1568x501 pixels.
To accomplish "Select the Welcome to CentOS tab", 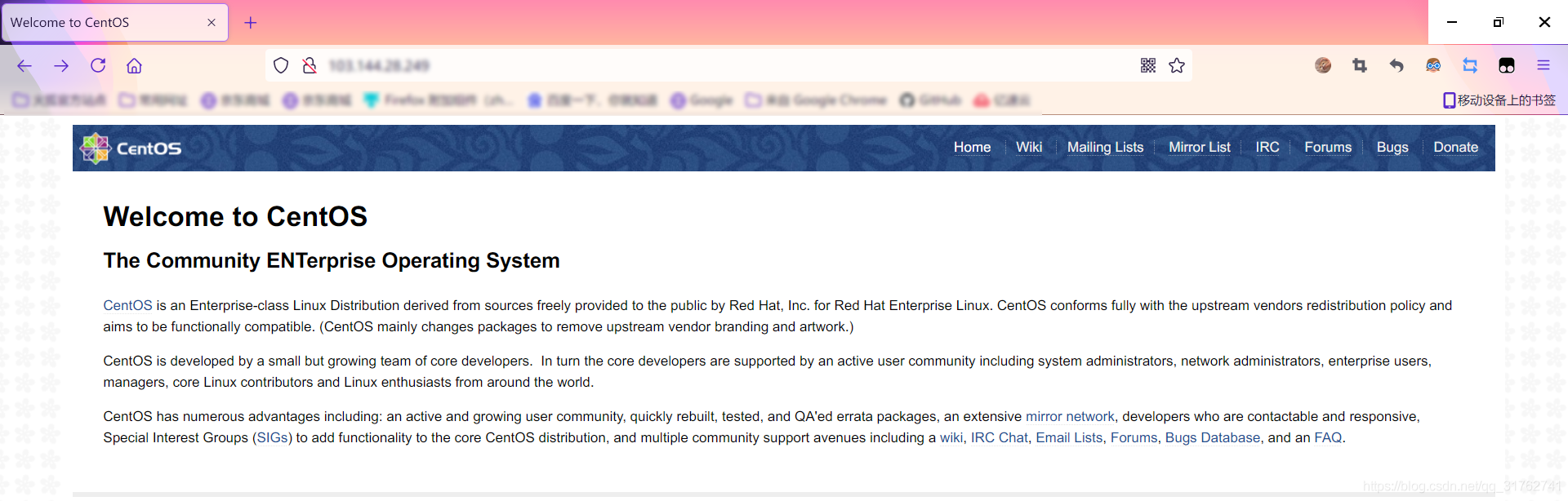I will tap(115, 23).
